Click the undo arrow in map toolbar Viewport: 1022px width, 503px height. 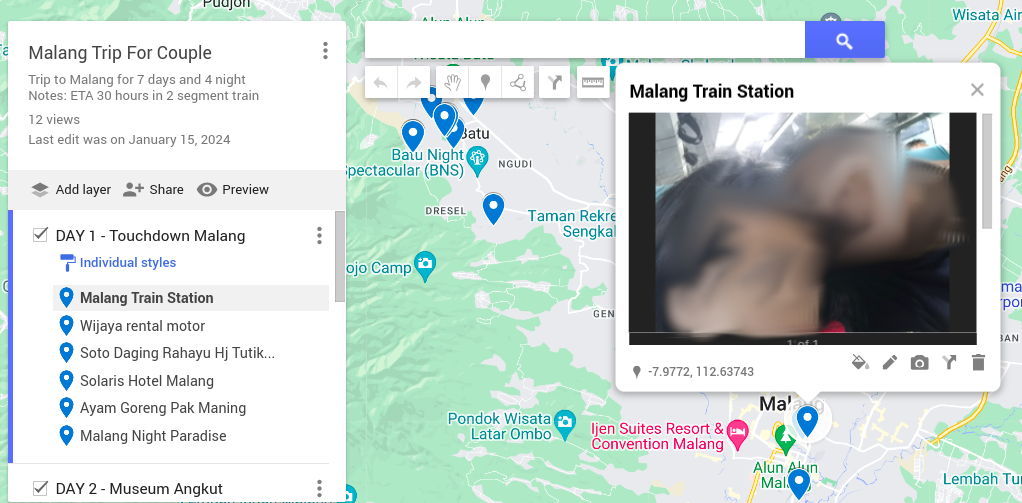pos(381,83)
